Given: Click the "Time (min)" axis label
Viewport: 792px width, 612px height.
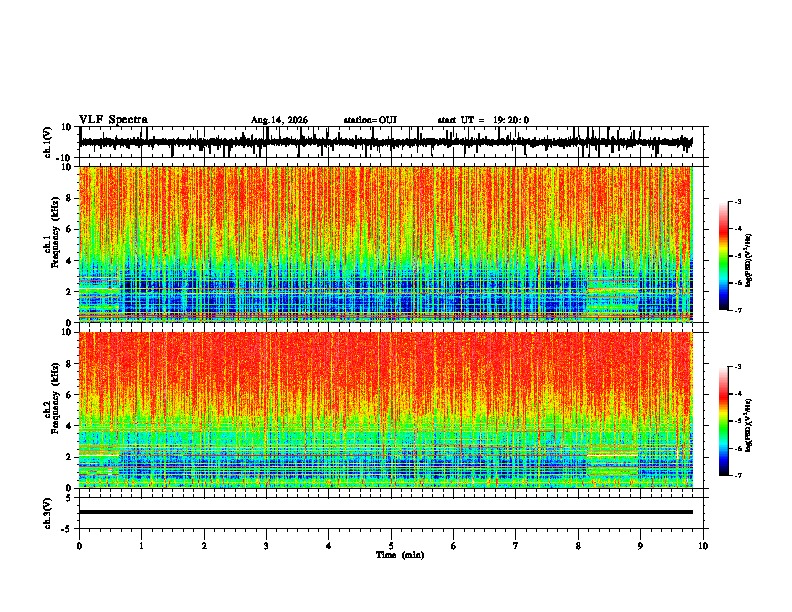Looking at the screenshot, I should point(400,555).
